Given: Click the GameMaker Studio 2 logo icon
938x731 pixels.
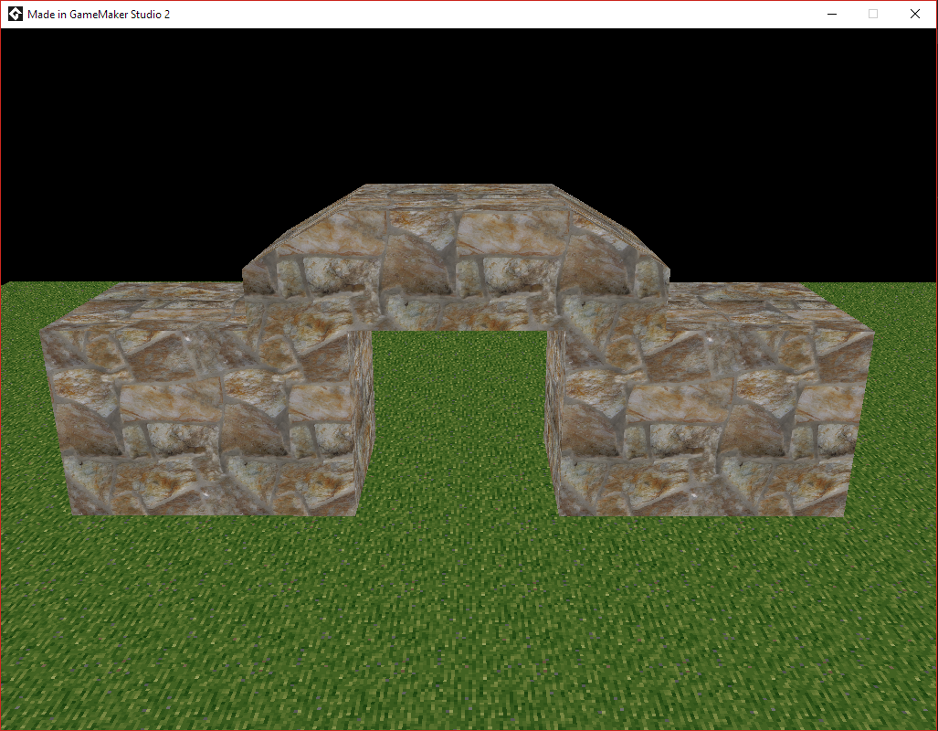Looking at the screenshot, I should 14,14.
